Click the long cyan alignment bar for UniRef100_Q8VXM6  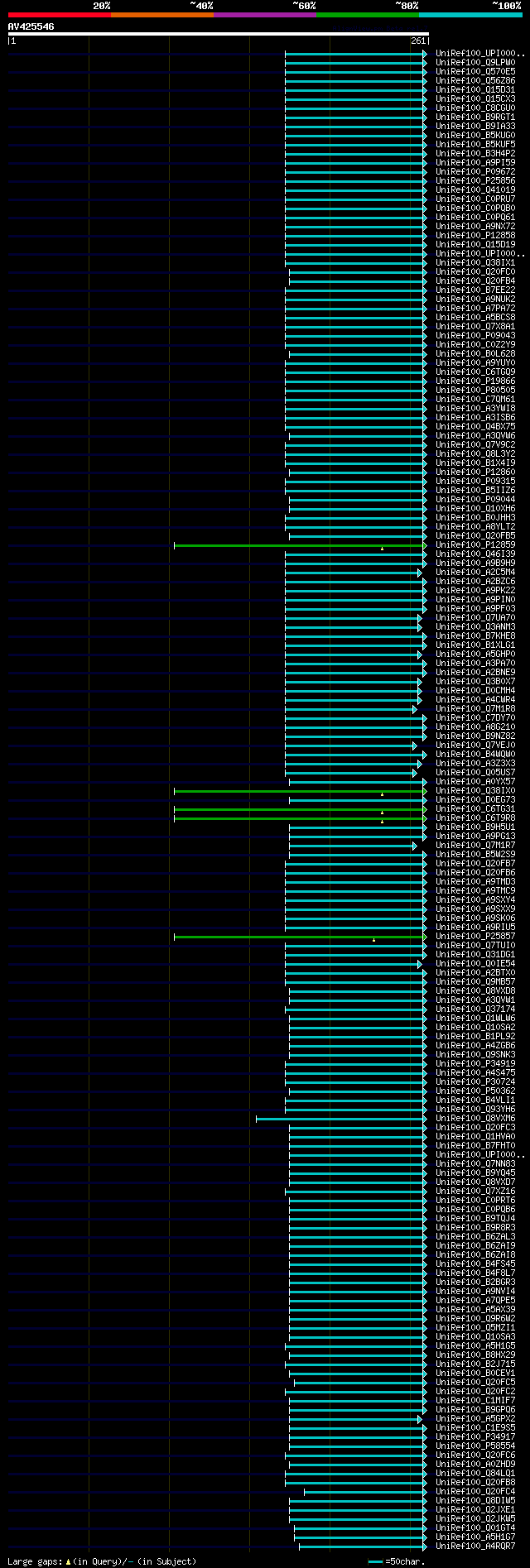coord(340,1119)
